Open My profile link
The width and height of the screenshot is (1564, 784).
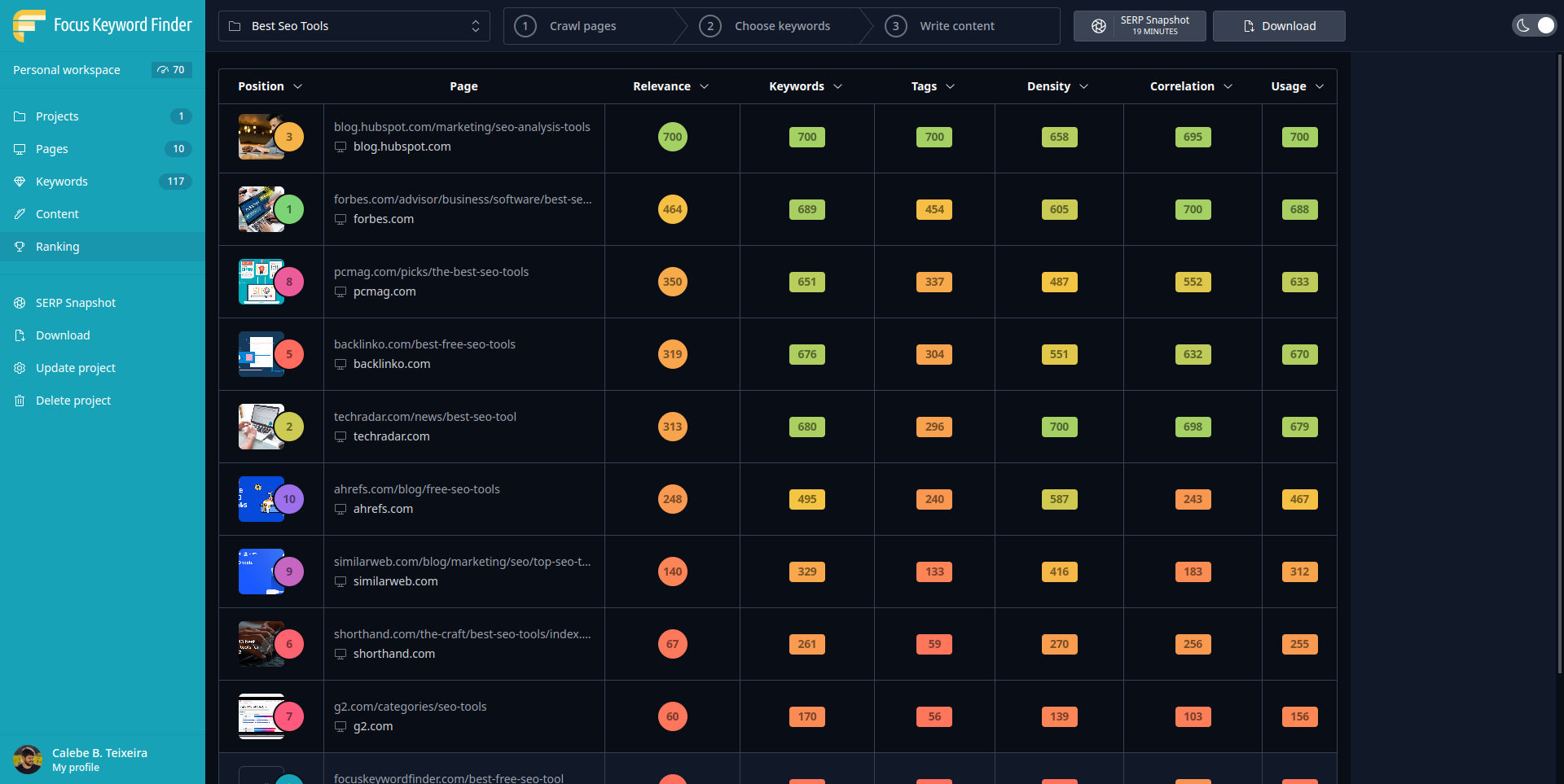(76, 768)
